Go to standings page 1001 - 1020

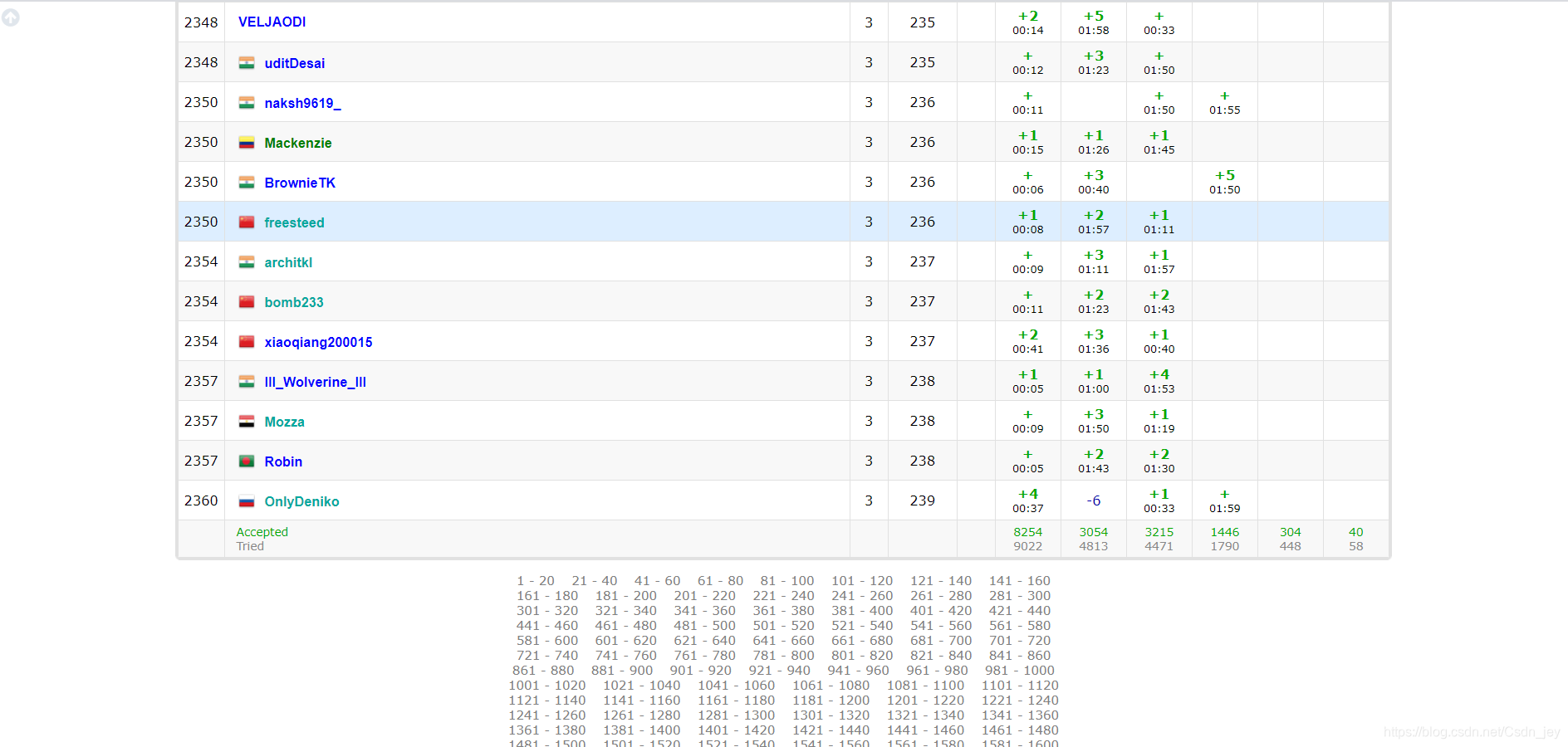(x=546, y=686)
